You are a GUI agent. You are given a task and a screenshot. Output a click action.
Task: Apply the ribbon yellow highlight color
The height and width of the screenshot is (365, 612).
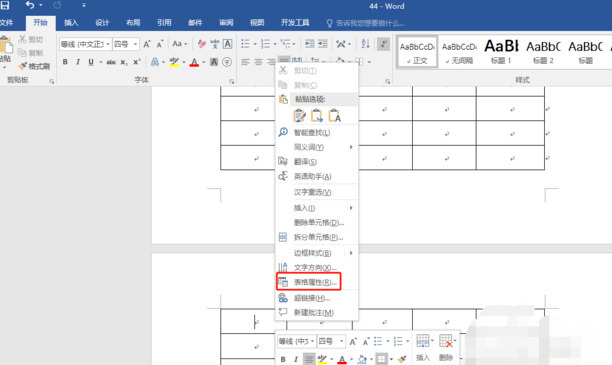pos(174,62)
